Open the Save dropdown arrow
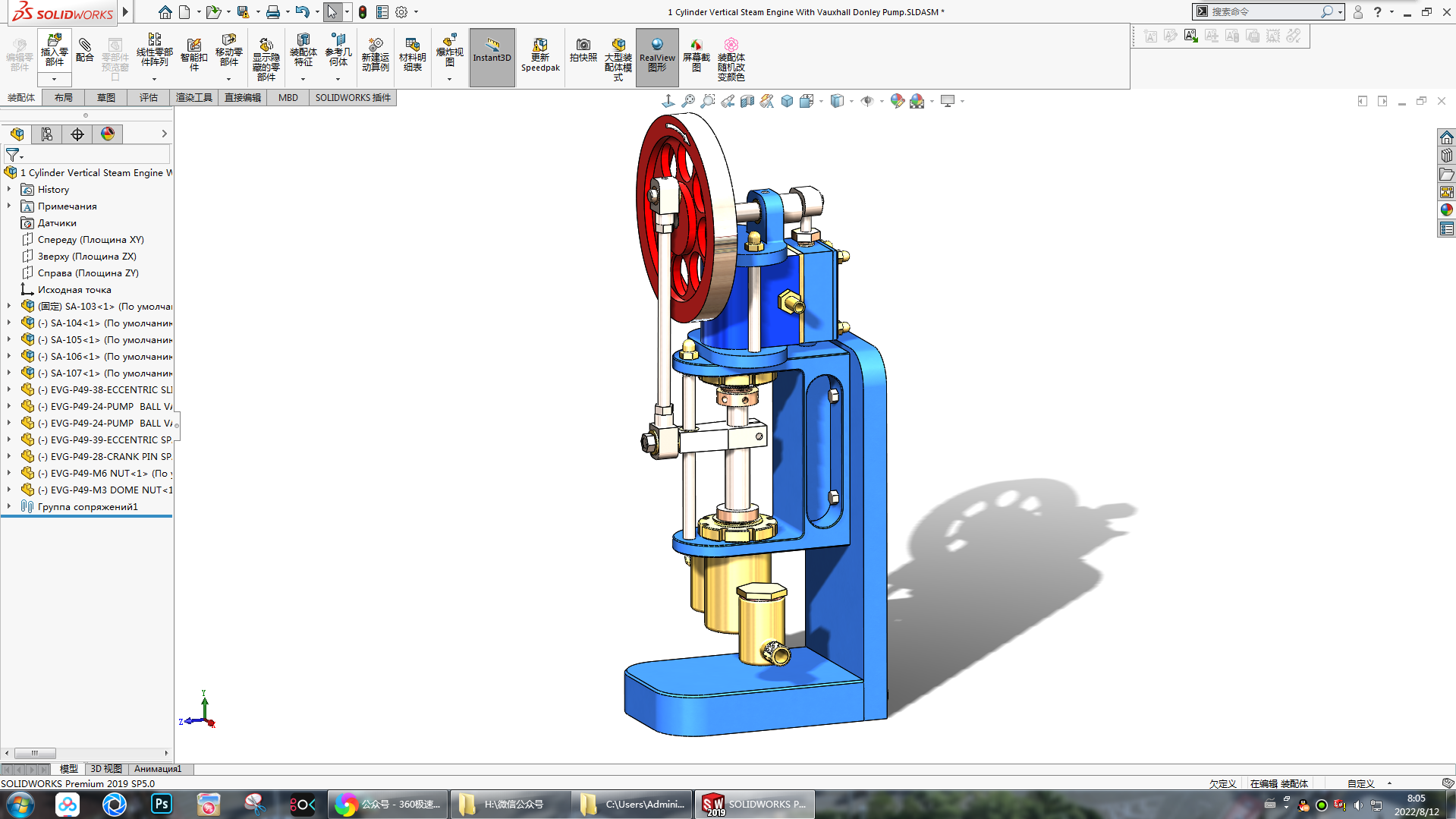1456x819 pixels. point(258,12)
